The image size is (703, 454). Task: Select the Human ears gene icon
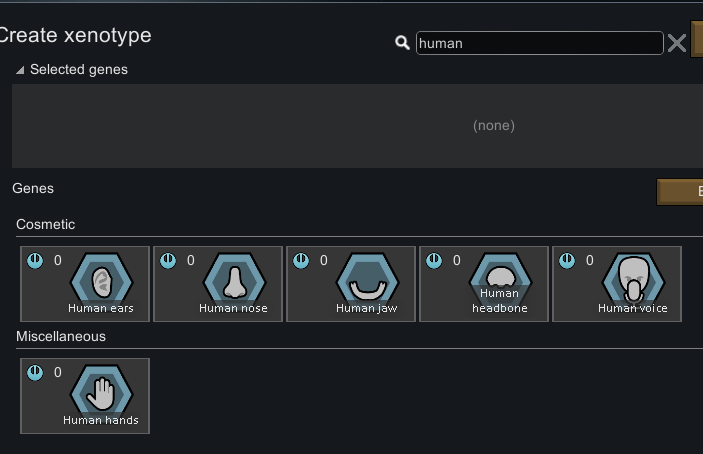click(x=101, y=282)
